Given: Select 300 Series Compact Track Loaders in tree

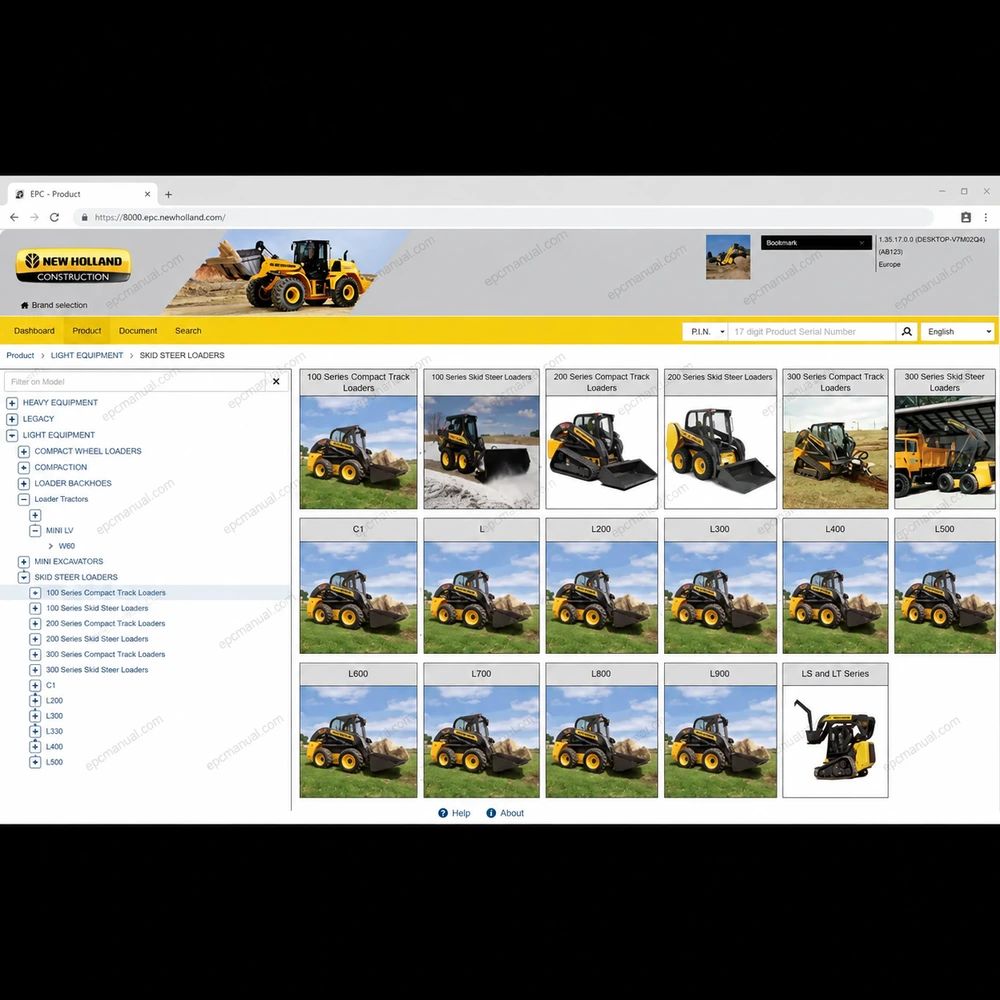Looking at the screenshot, I should coord(105,654).
